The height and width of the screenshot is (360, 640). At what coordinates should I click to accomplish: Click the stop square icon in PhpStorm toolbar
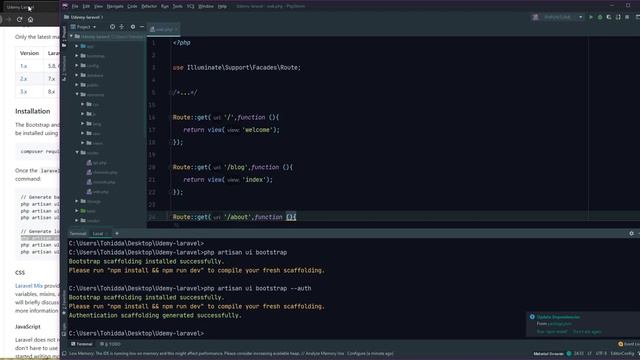tap(627, 17)
